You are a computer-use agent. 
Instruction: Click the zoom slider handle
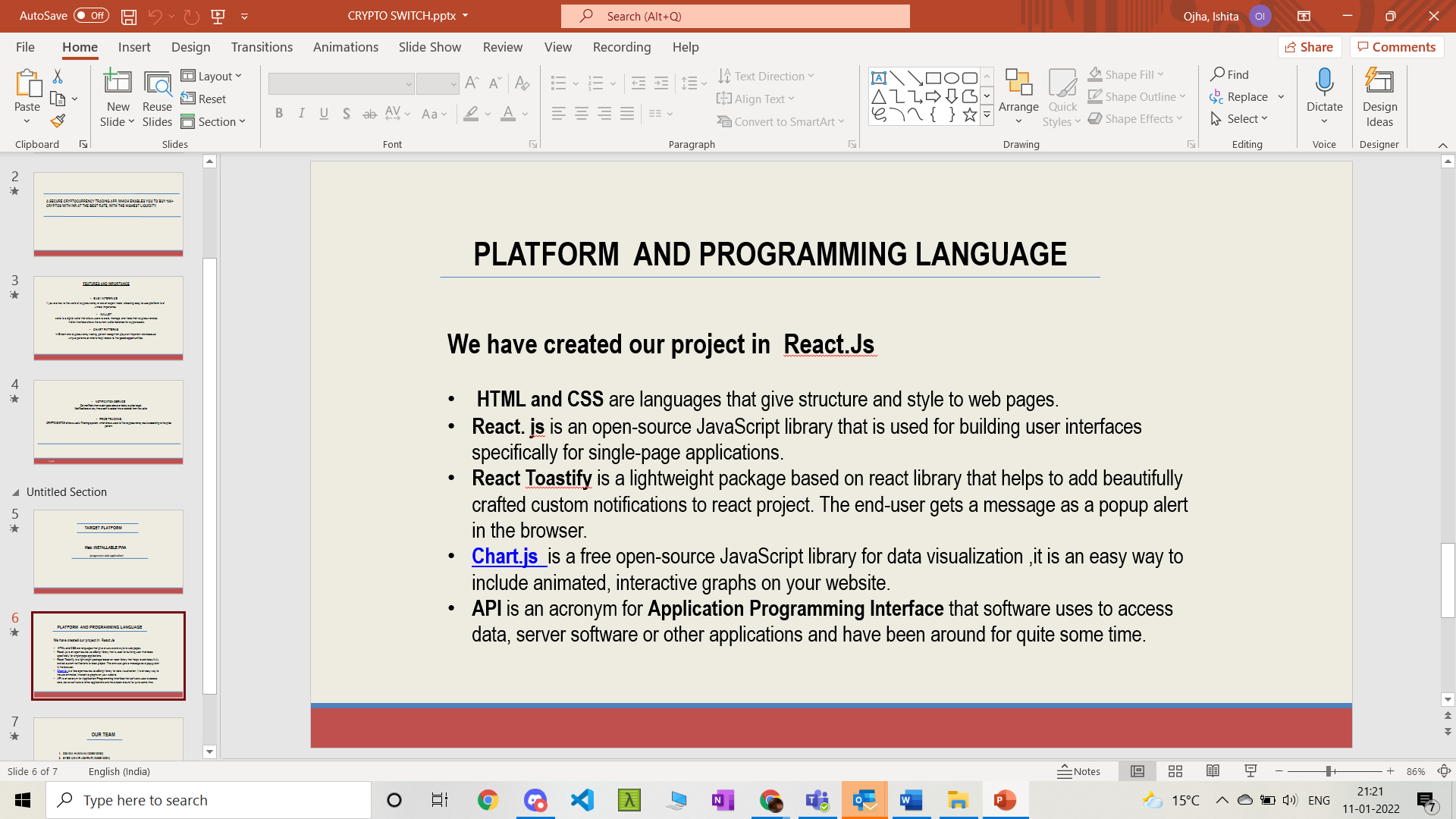coord(1329,771)
